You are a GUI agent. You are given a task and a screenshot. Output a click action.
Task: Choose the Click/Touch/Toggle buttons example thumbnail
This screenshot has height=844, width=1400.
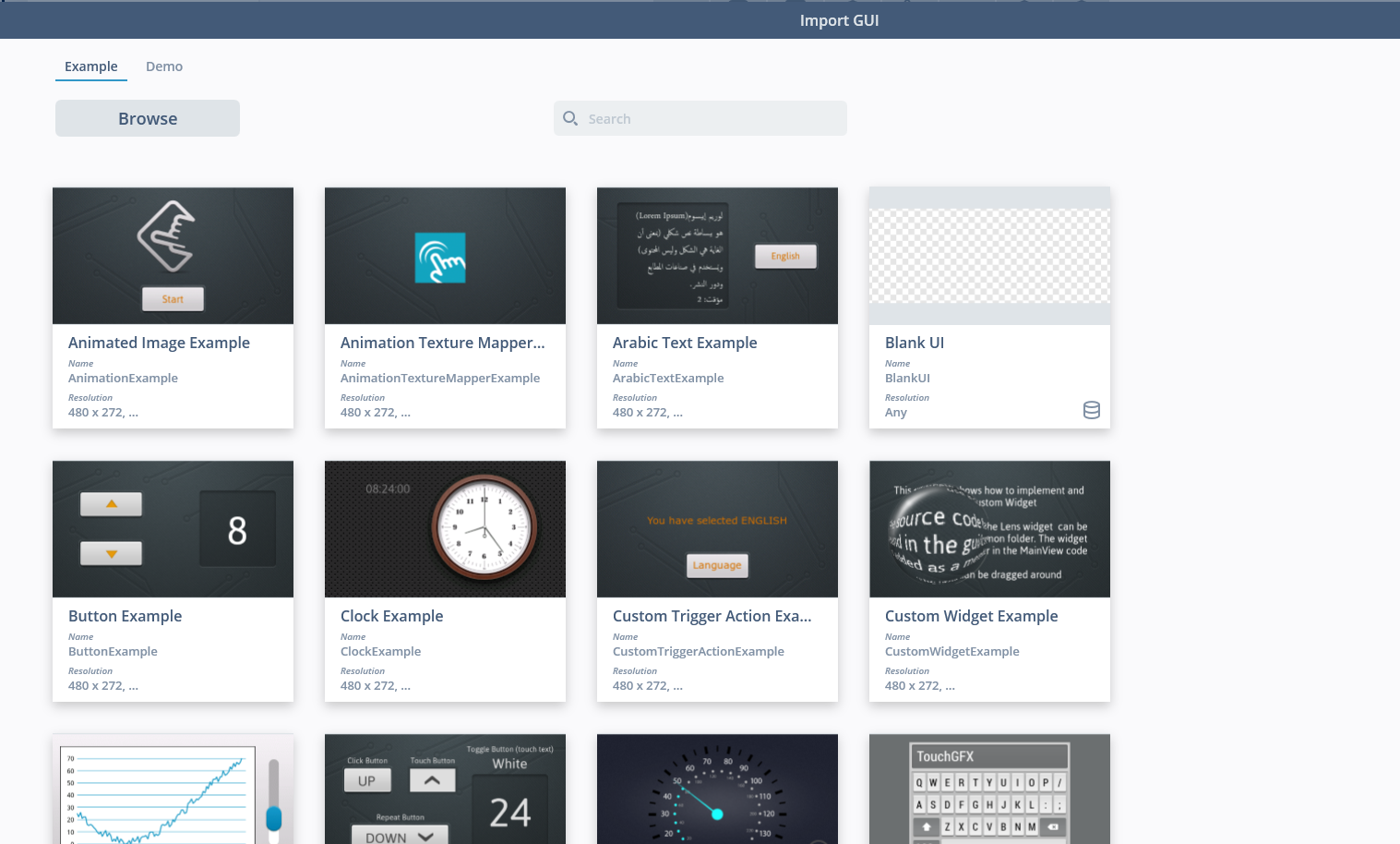pos(446,789)
